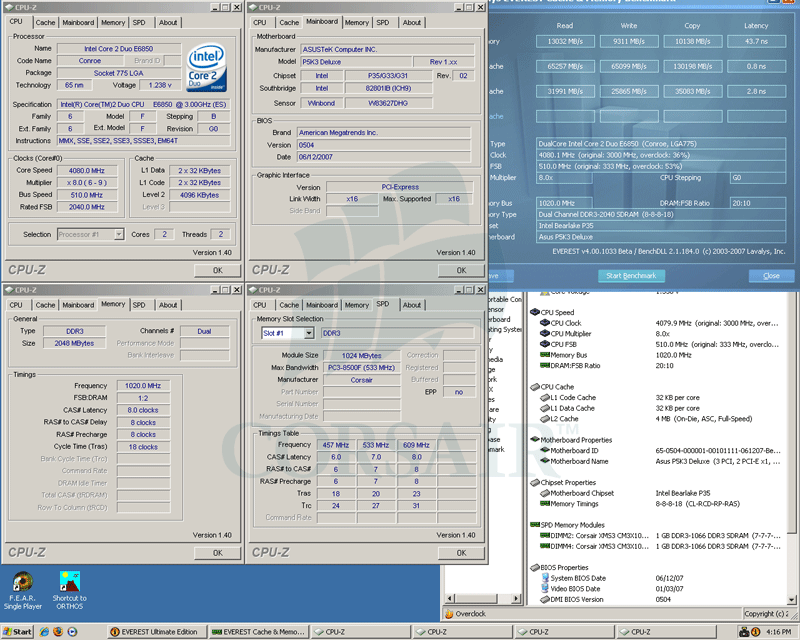Click the Memory Bus item icon

point(544,355)
